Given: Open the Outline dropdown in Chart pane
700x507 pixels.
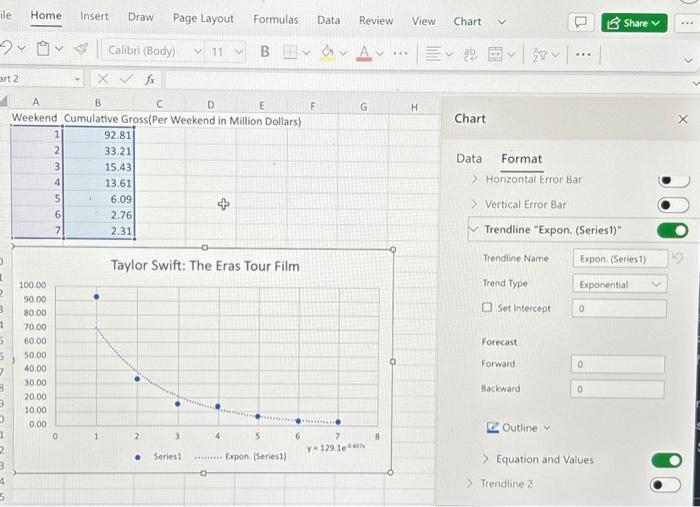Looking at the screenshot, I should [x=518, y=428].
